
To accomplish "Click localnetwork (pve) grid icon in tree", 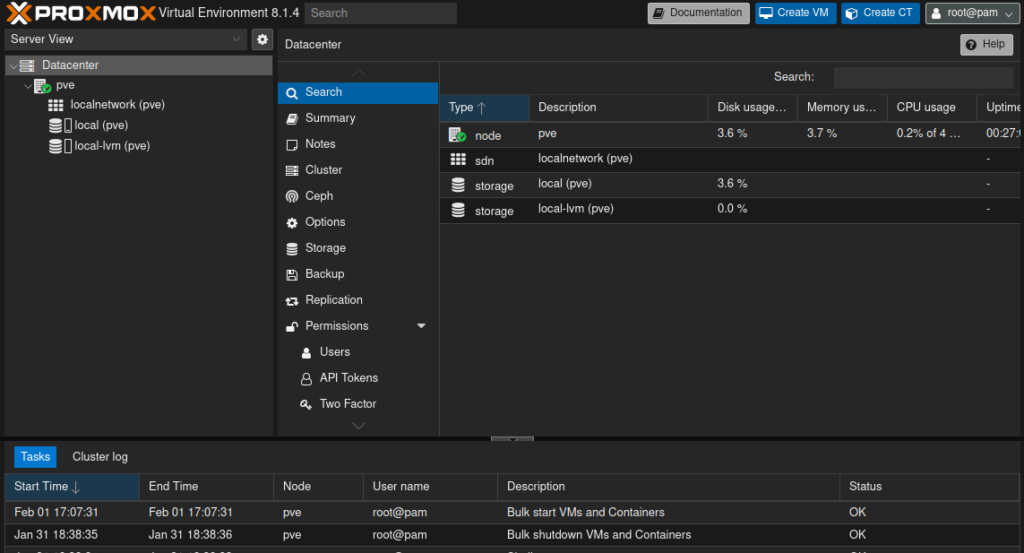I will [56, 105].
